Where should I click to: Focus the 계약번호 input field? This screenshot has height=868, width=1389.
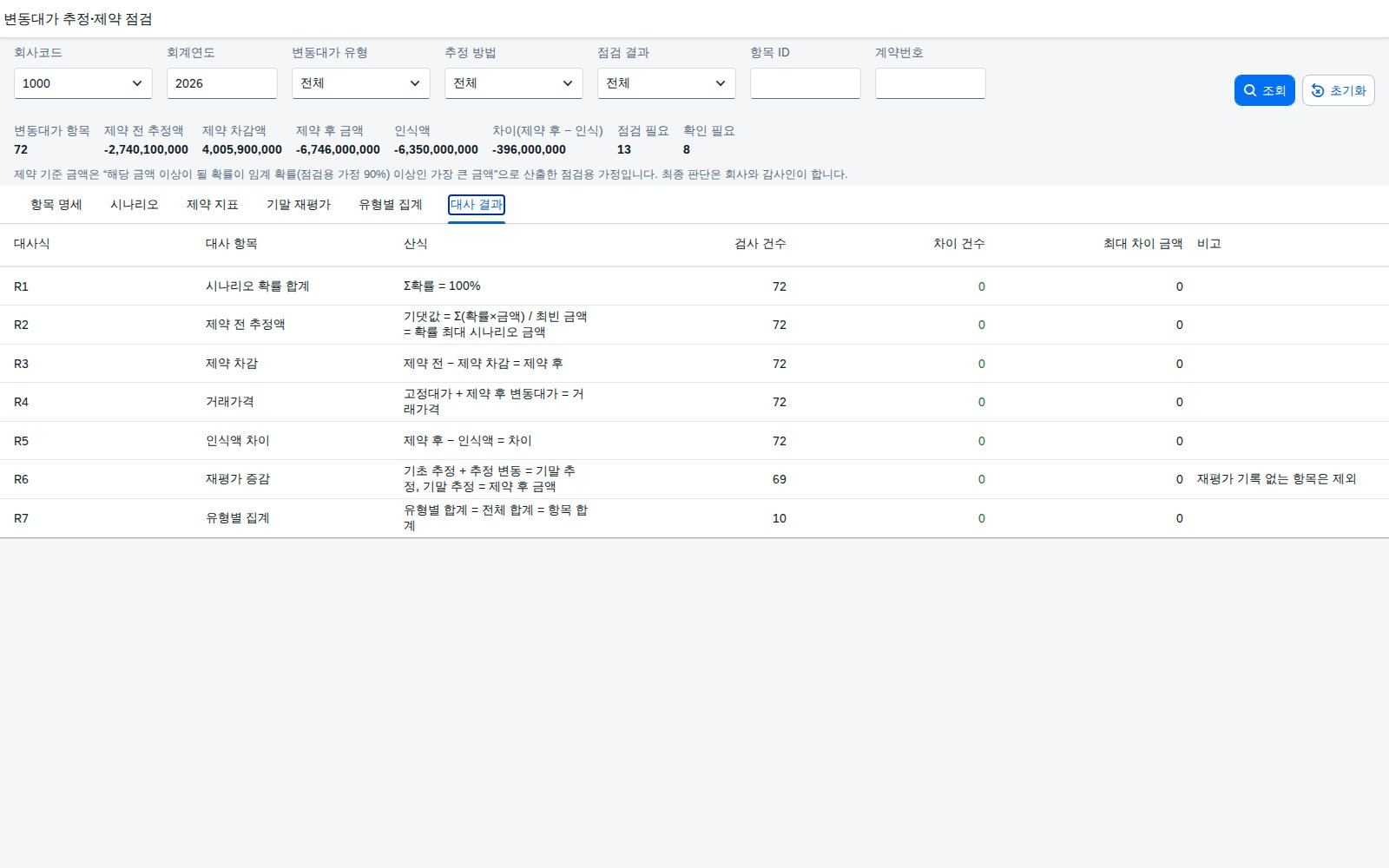pos(931,83)
